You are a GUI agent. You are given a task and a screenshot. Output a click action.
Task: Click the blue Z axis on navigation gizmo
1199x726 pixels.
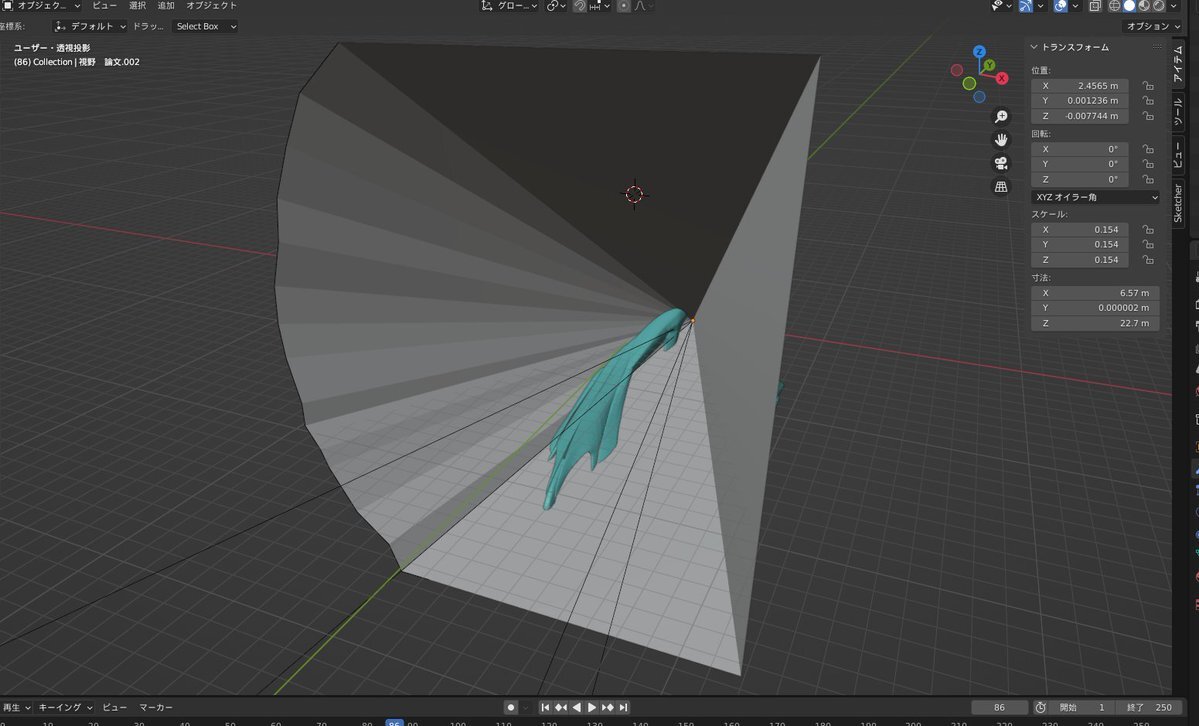(980, 51)
